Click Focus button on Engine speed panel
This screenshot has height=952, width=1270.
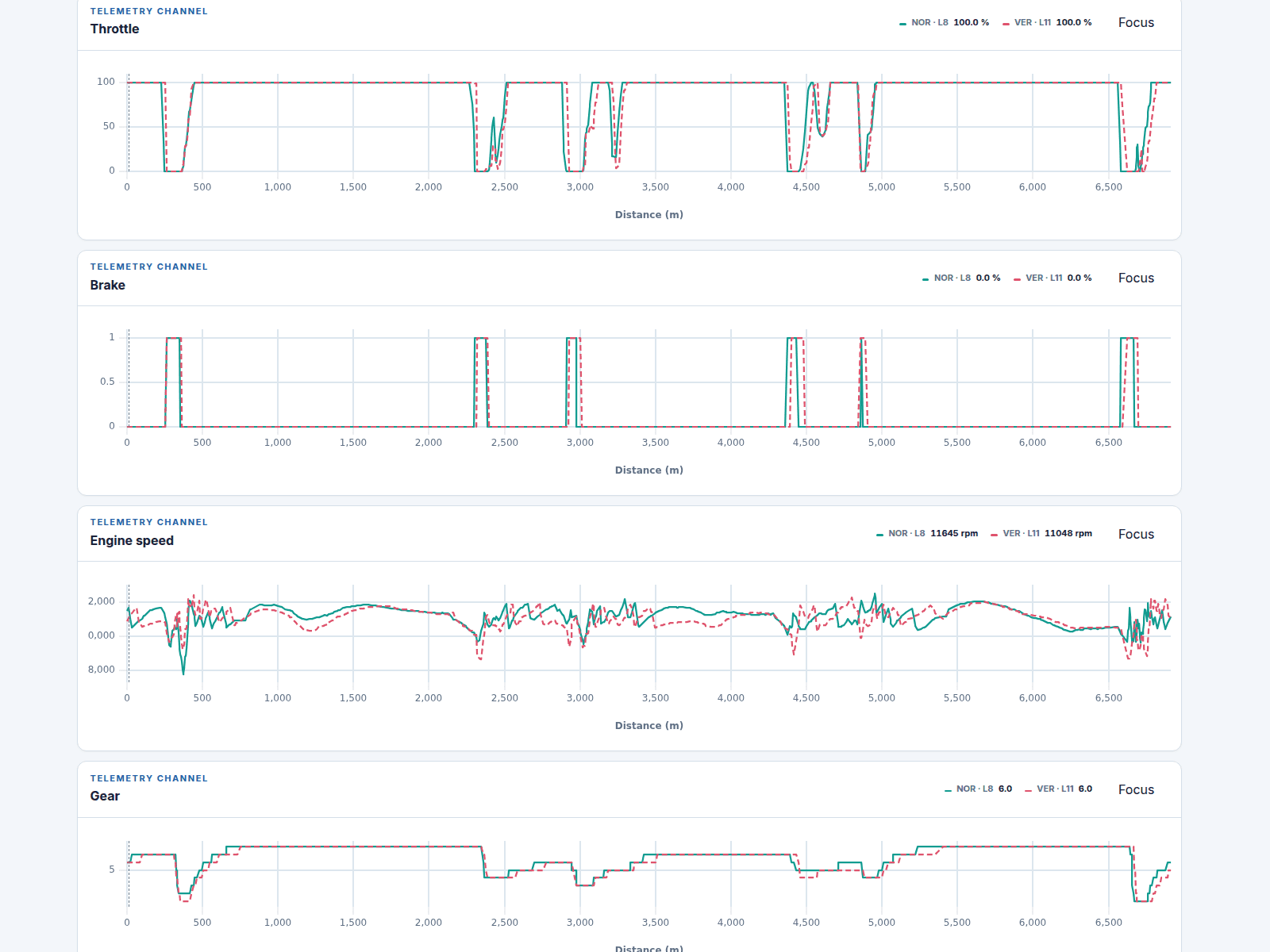[1136, 535]
